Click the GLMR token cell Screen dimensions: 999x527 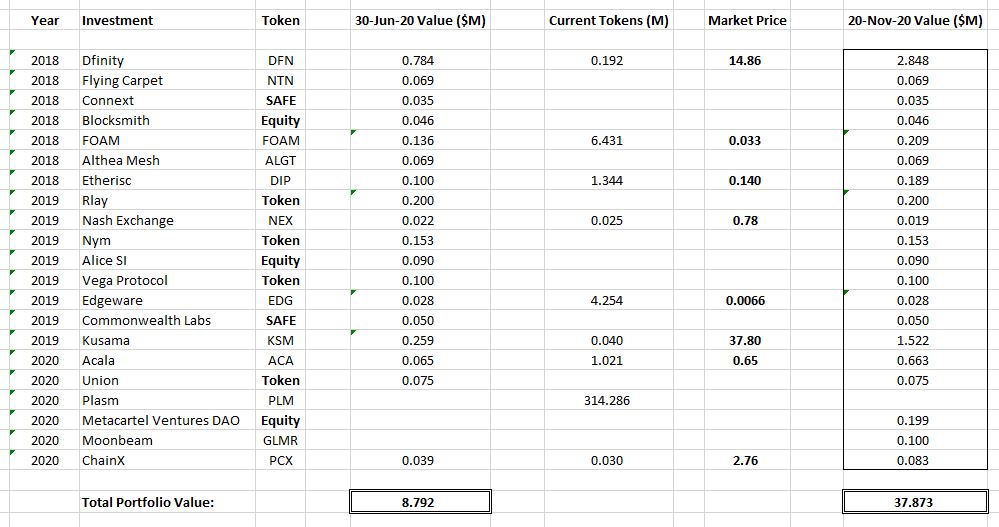[280, 440]
